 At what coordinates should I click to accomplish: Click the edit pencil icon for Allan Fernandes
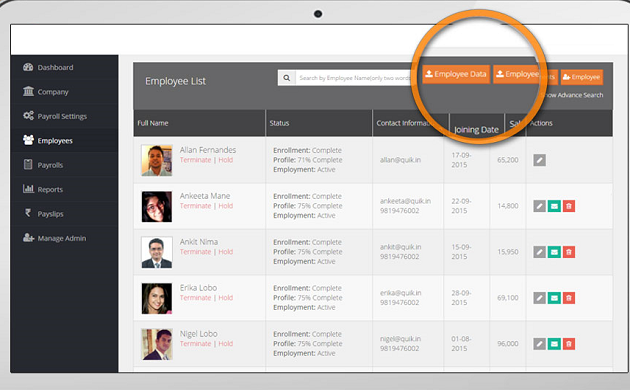(x=539, y=160)
